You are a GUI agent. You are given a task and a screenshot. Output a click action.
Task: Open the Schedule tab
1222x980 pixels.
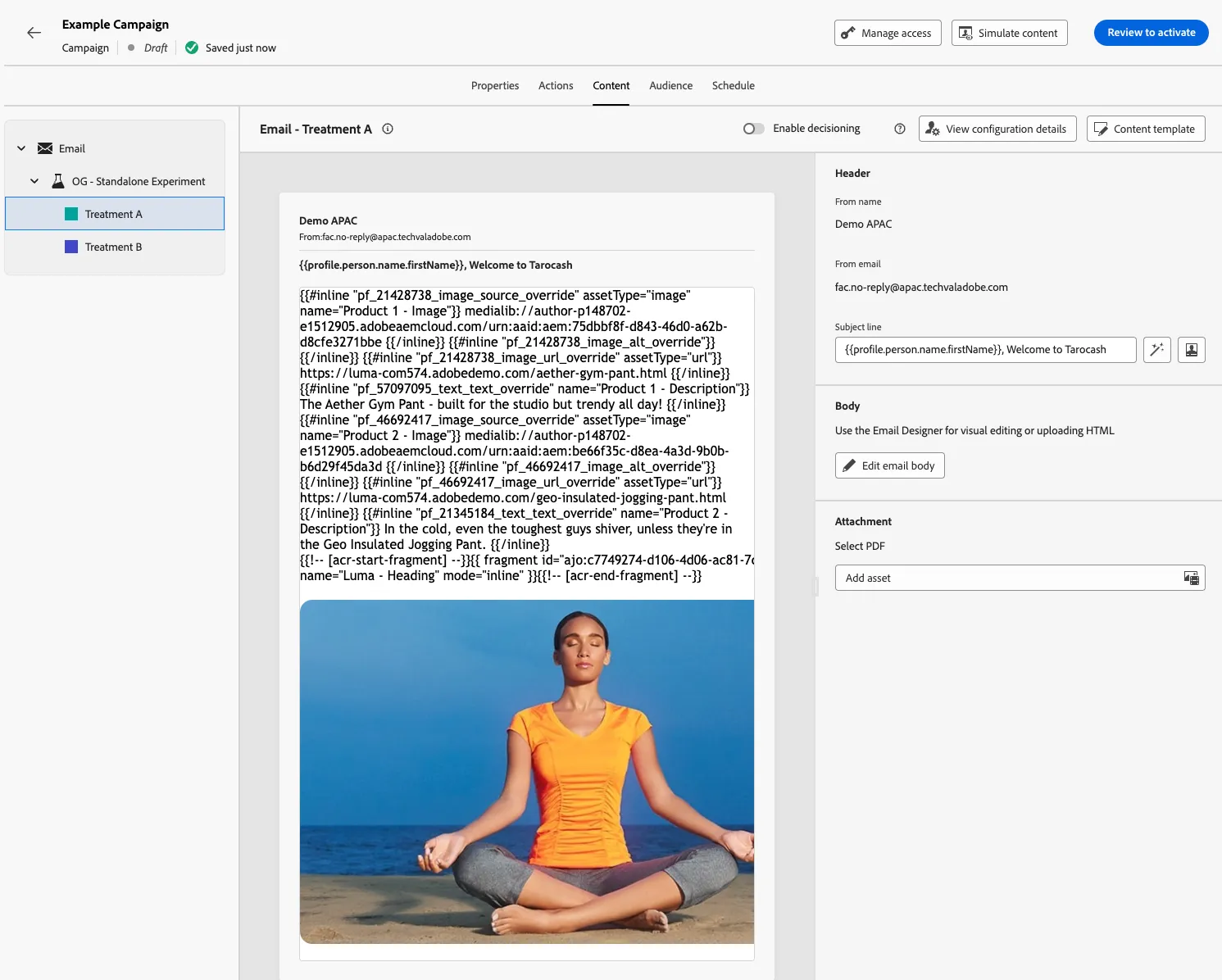[734, 85]
